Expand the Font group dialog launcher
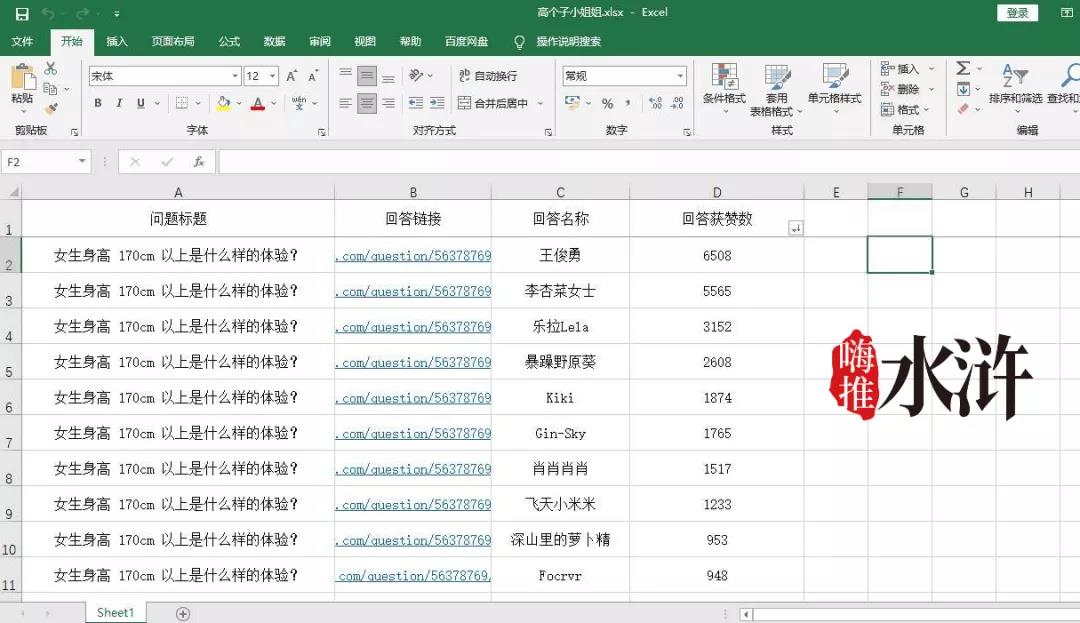The width and height of the screenshot is (1080, 623). pyautogui.click(x=322, y=131)
